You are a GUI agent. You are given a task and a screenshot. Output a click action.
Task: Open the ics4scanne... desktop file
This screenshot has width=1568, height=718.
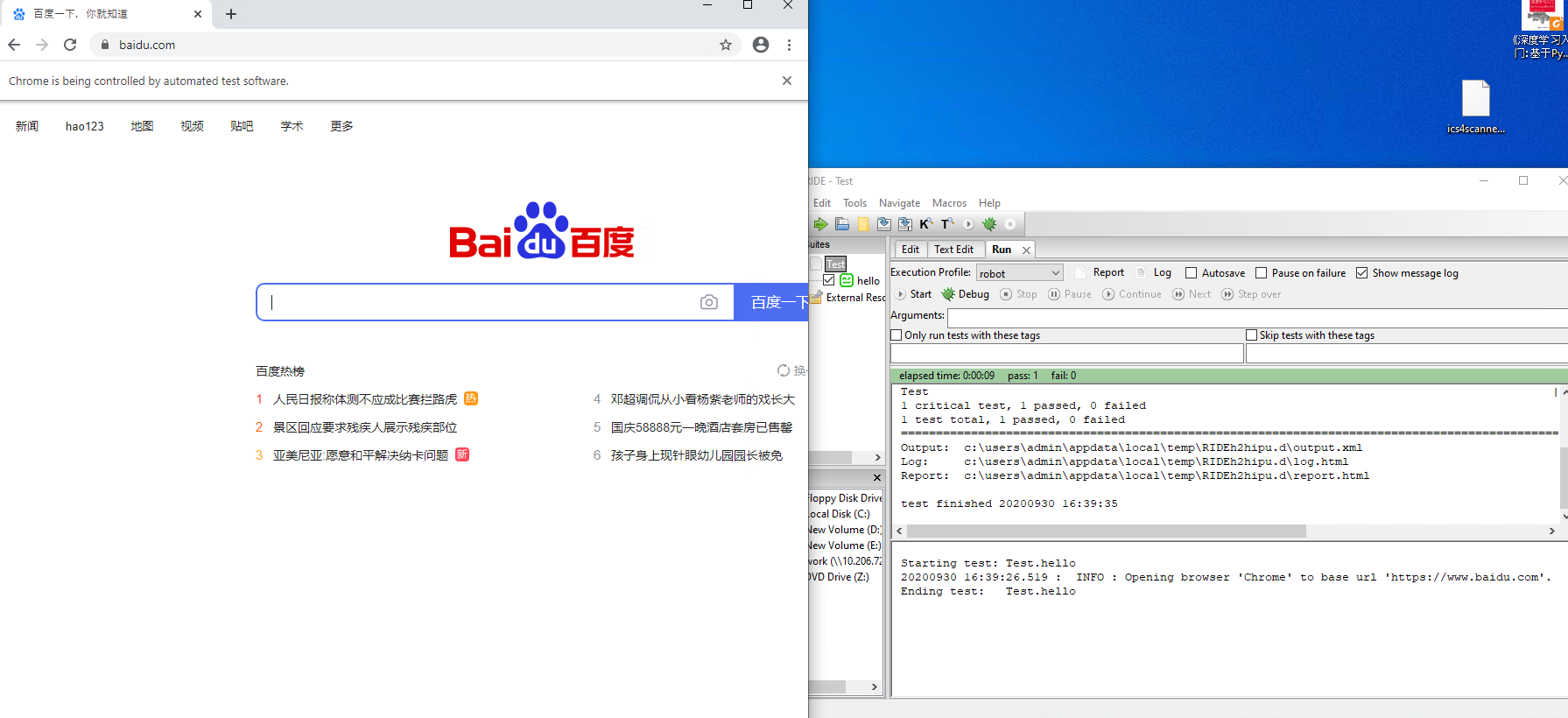point(1476,107)
